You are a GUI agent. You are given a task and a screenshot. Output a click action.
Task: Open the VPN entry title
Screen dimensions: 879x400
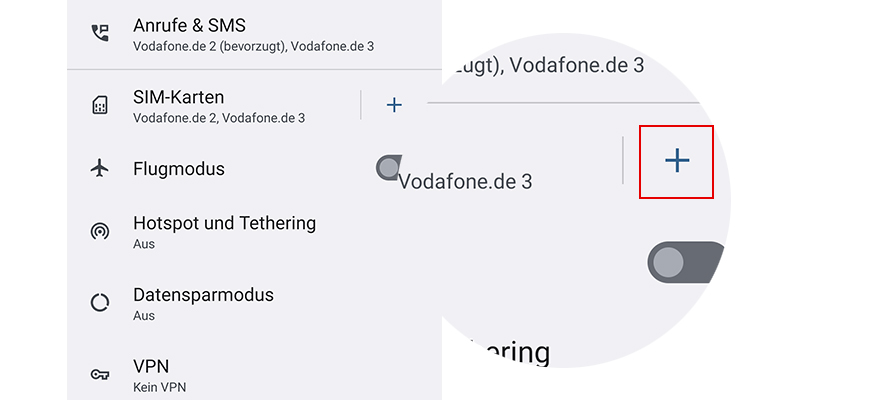(x=151, y=366)
